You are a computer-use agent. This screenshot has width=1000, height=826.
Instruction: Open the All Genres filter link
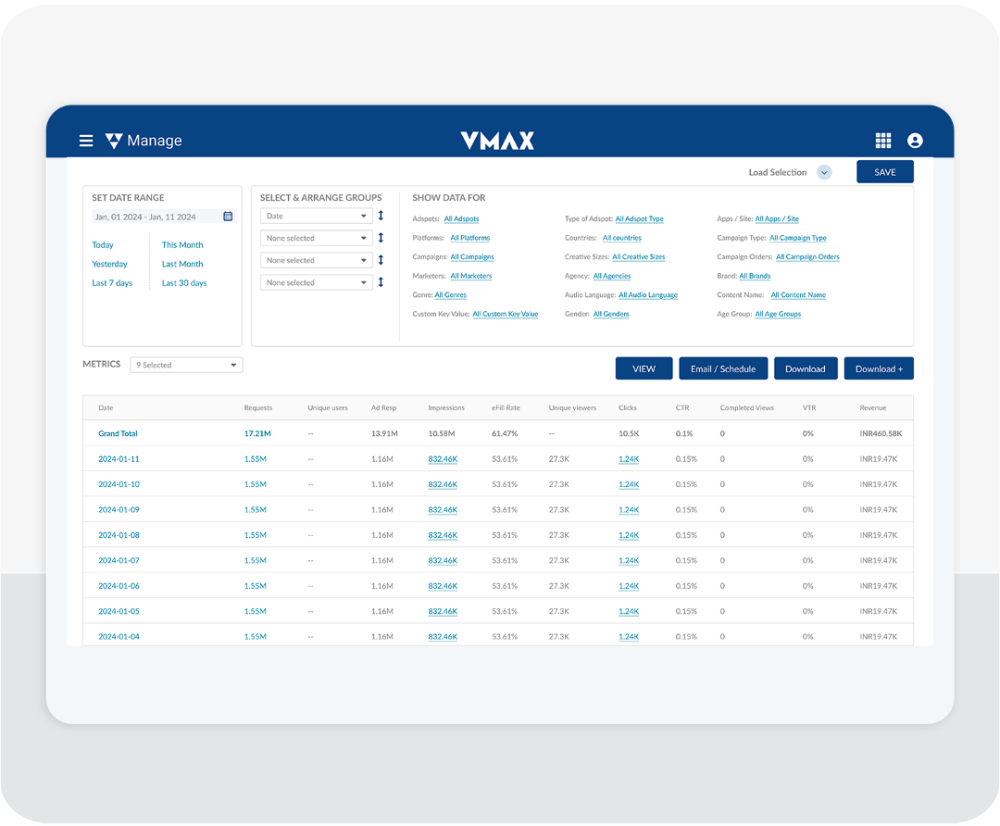(450, 295)
